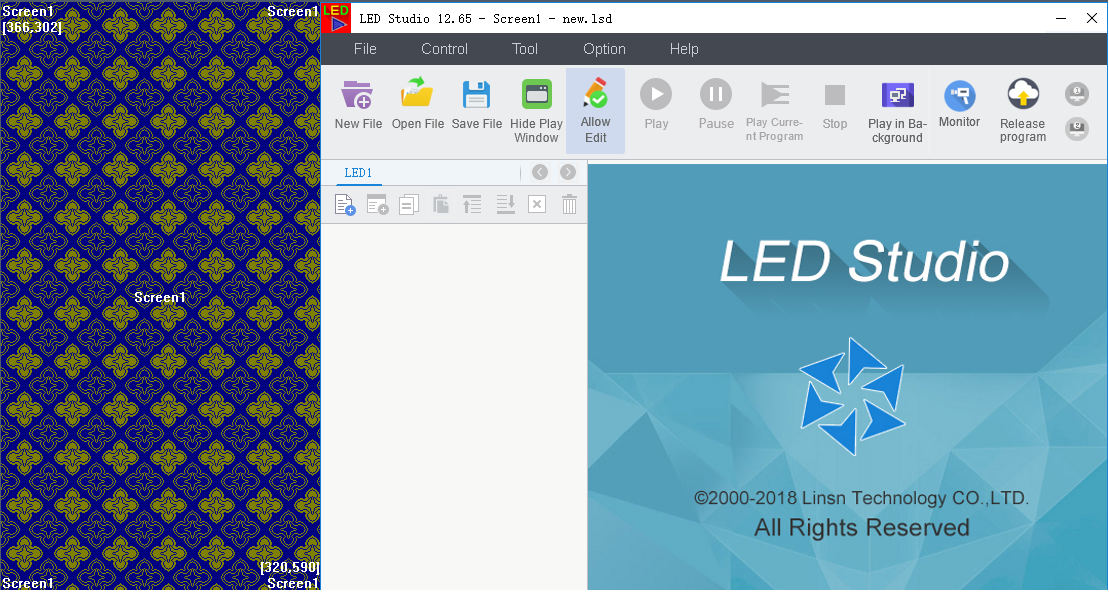The width and height of the screenshot is (1109, 594).
Task: Open a file using Open File icon
Action: (417, 107)
